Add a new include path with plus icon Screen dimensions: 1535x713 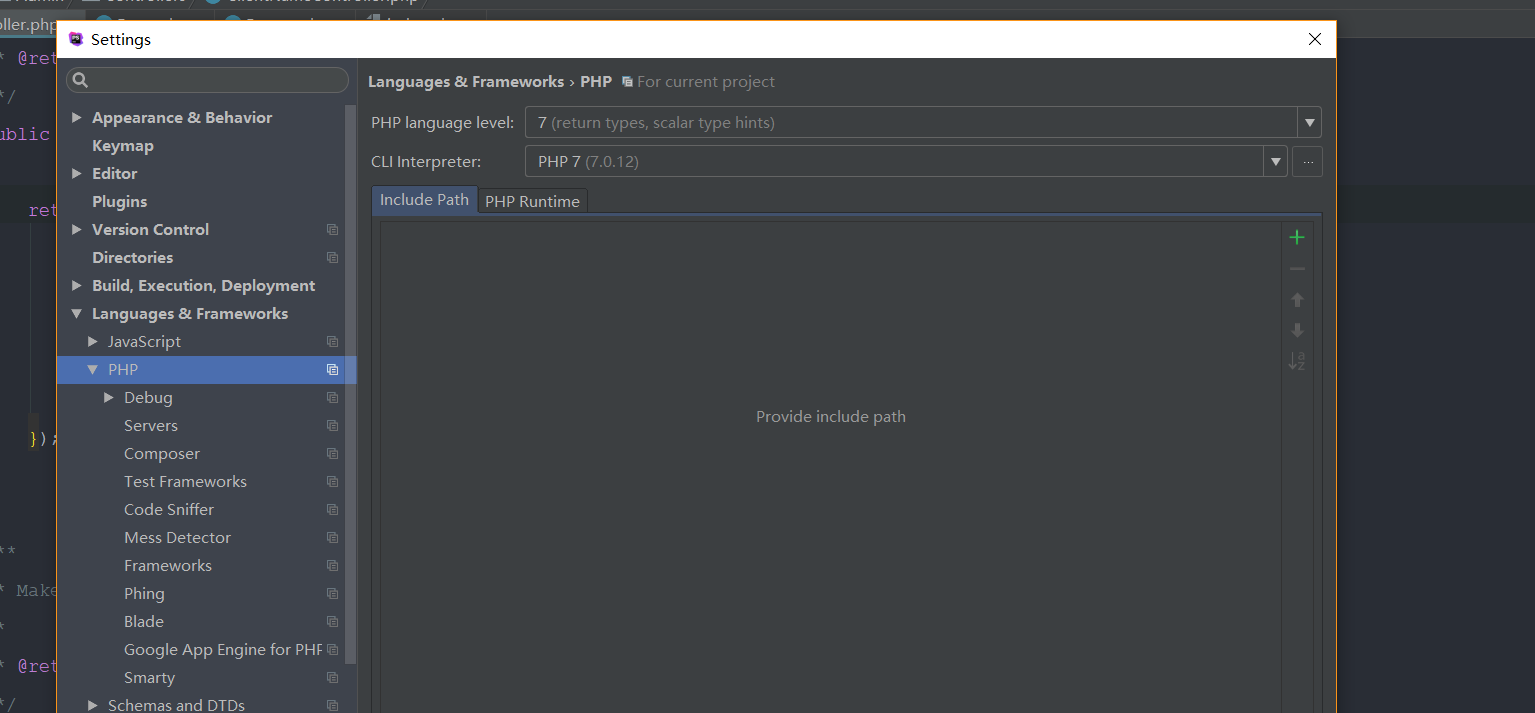[1297, 237]
